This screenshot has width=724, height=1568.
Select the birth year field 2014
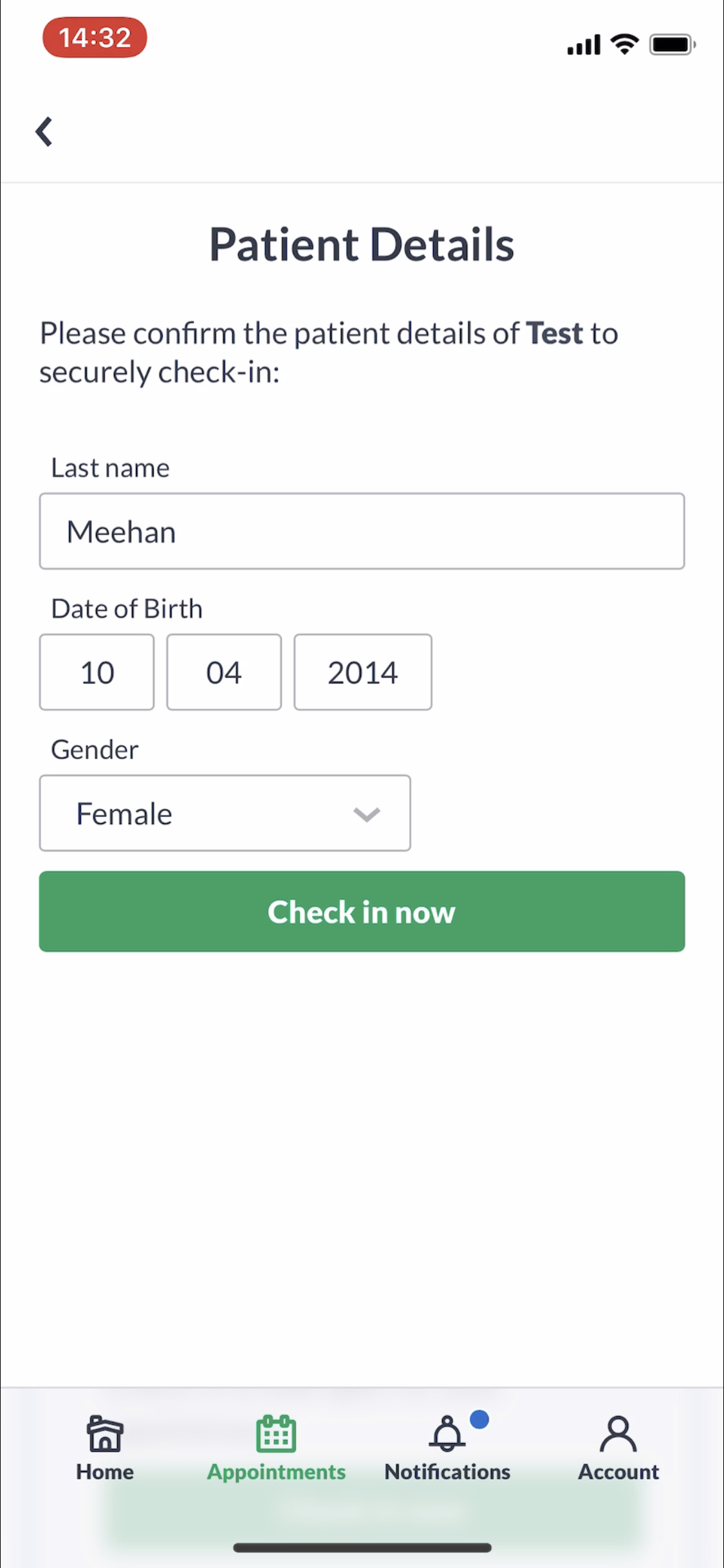coord(363,672)
